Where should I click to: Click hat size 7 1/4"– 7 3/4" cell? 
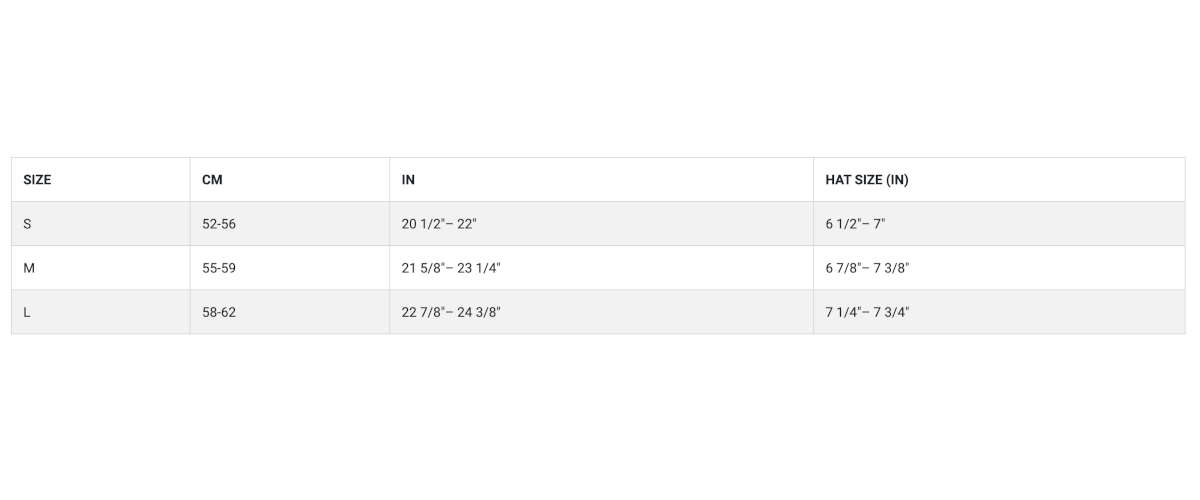point(867,312)
